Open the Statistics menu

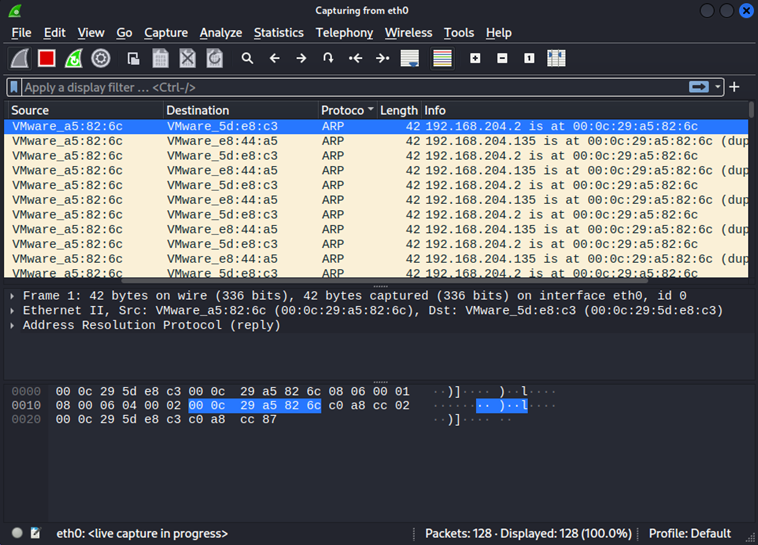pos(278,33)
